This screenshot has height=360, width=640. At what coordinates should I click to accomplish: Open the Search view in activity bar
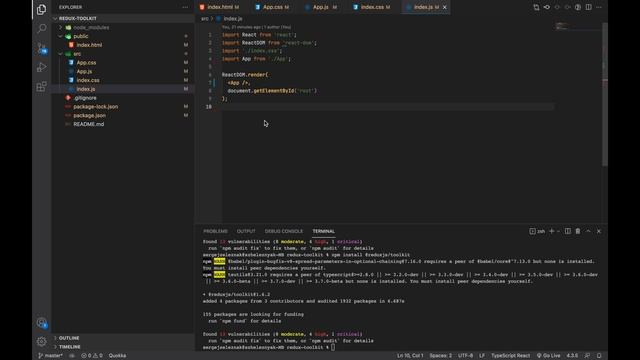(41, 28)
